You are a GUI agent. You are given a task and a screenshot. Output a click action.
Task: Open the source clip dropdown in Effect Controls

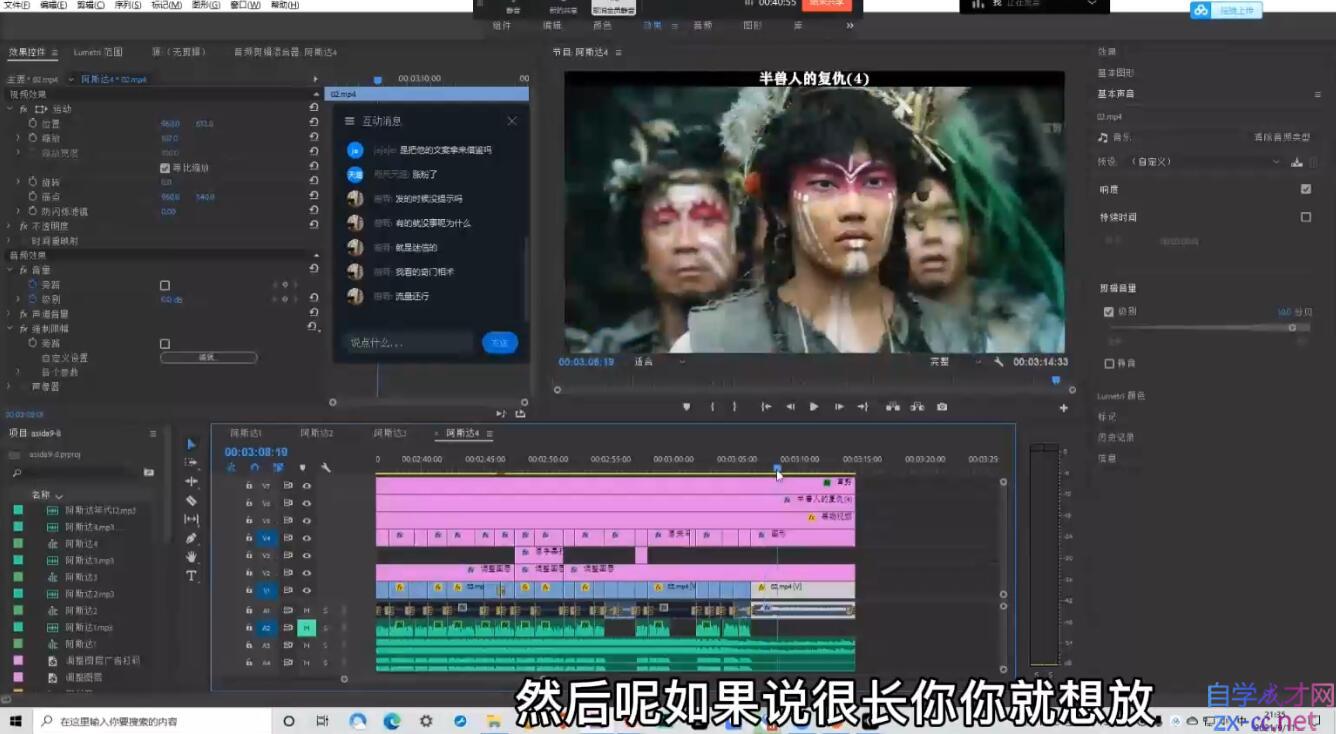click(x=71, y=79)
